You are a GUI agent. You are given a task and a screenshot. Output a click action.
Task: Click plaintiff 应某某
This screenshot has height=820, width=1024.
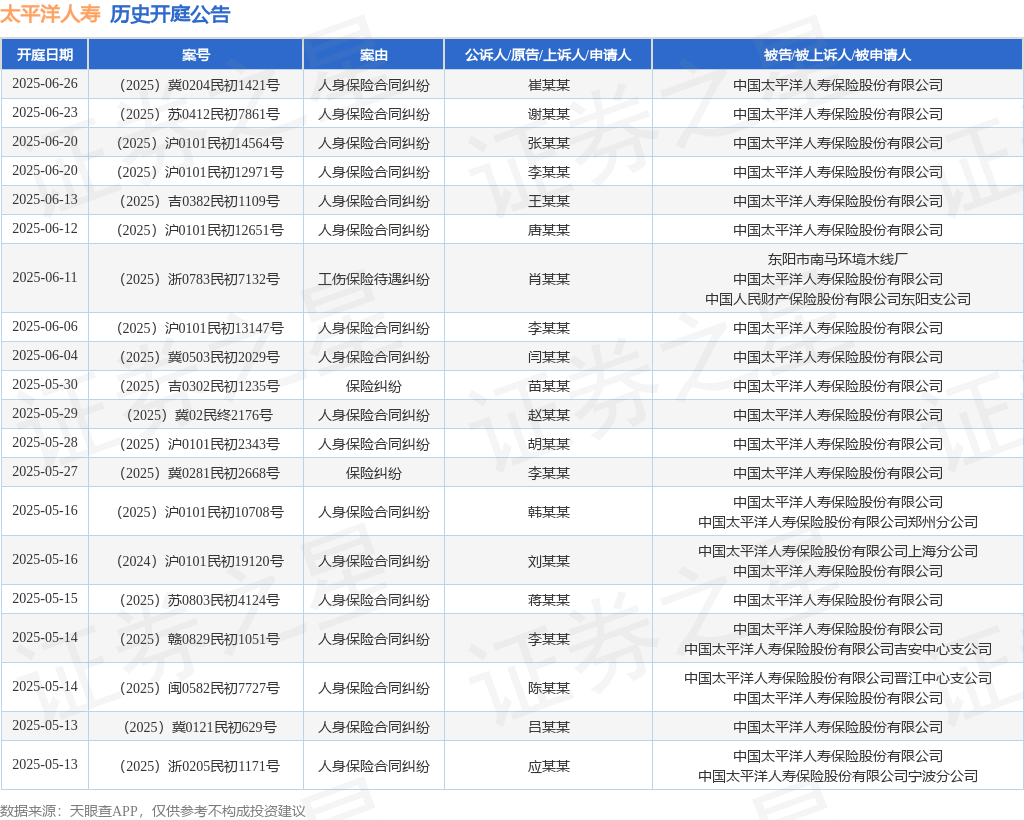click(x=549, y=766)
